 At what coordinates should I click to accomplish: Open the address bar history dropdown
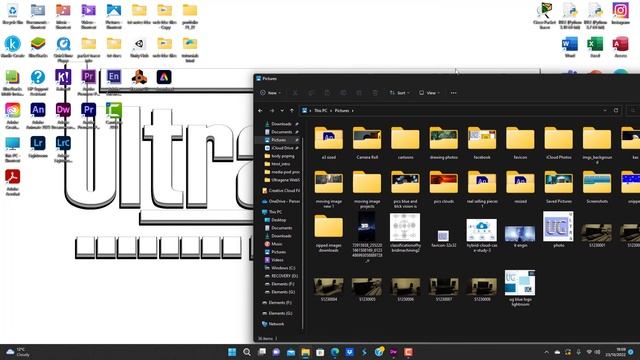point(605,111)
